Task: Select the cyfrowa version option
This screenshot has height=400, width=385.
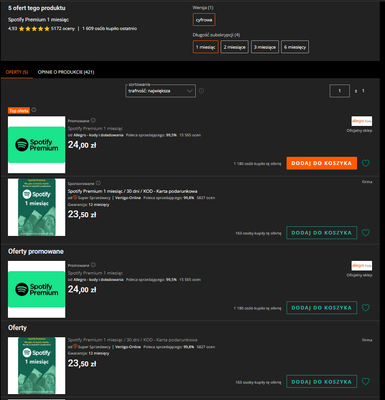Action: point(204,20)
